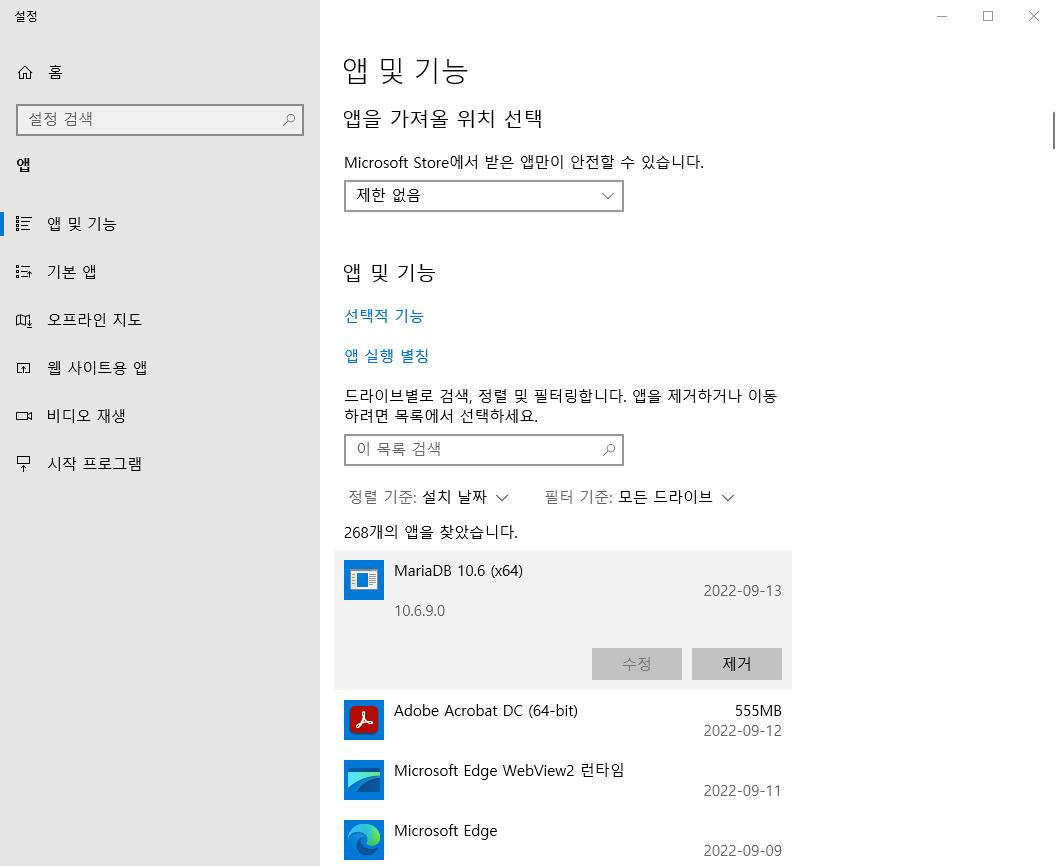Click the 2022-09-13 install date
1057x866 pixels.
tap(742, 591)
